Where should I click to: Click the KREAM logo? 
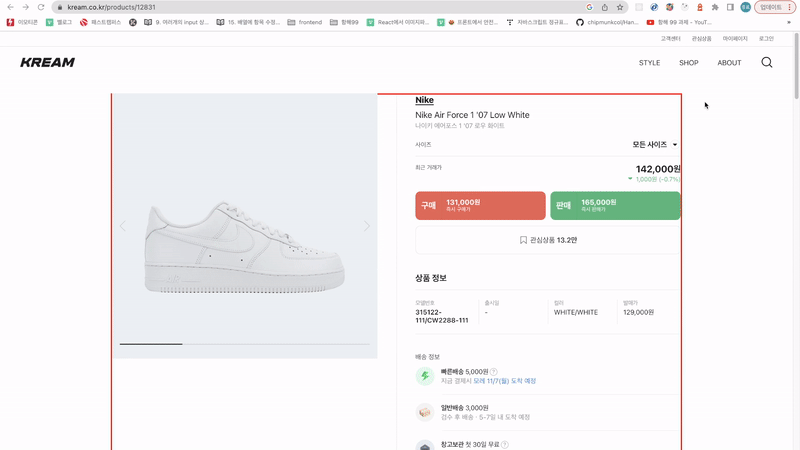(47, 62)
